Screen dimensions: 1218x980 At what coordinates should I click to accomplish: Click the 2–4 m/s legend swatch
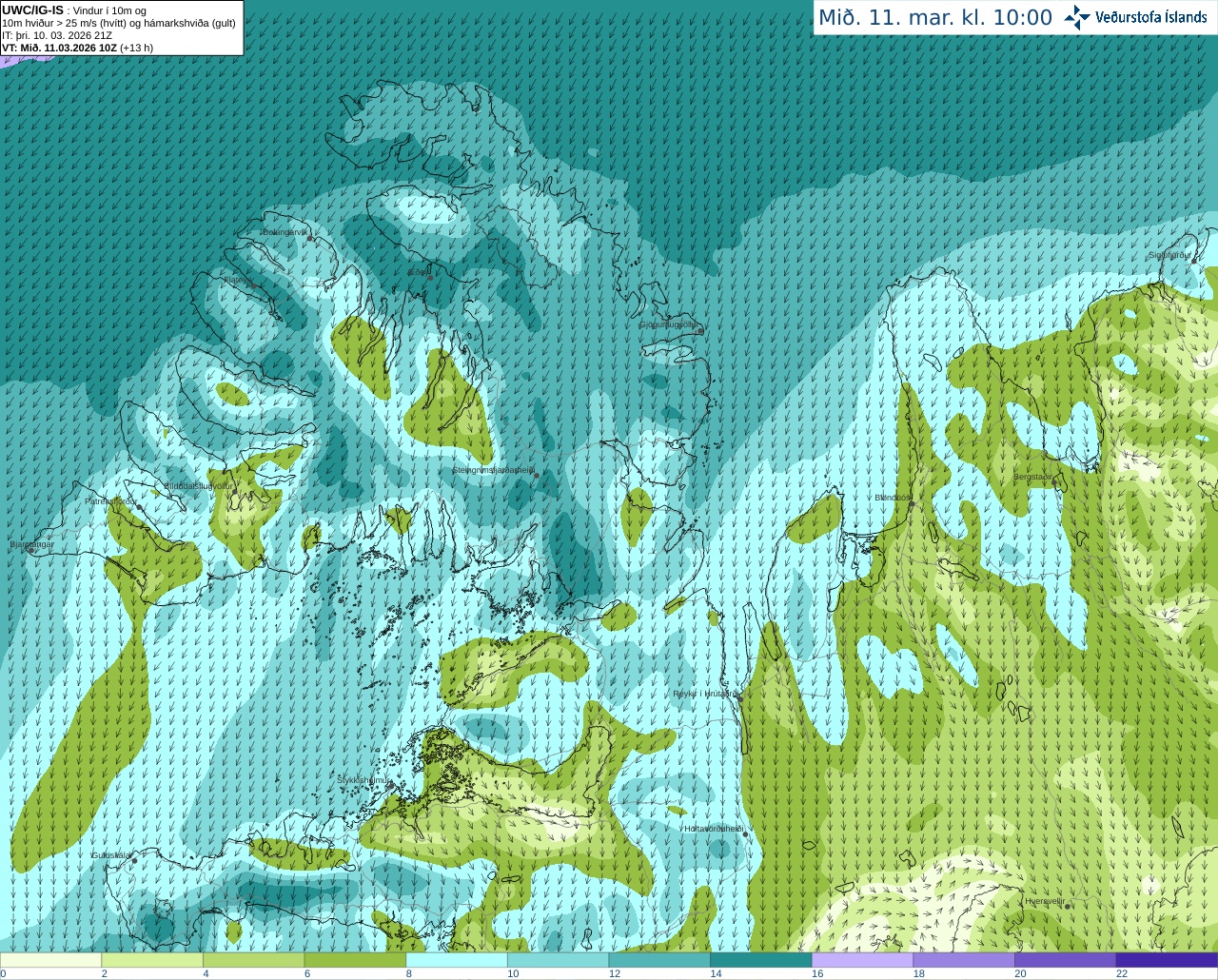pos(152,960)
